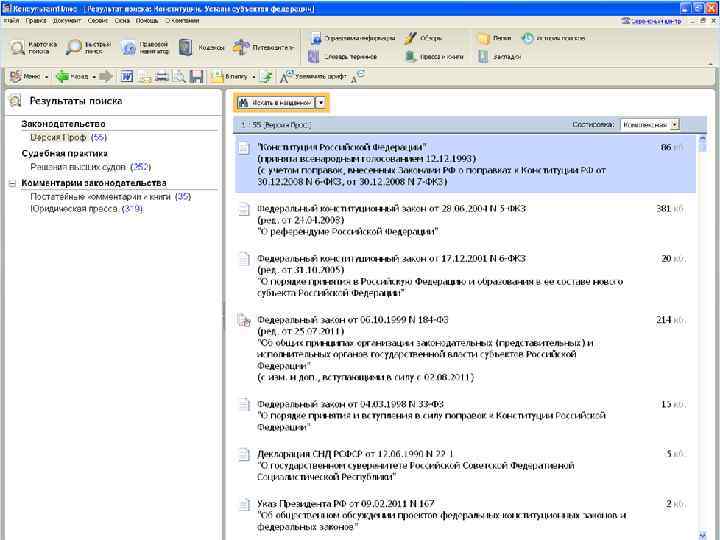Open Указ Президента РФ N 167
720x540 pixels.
point(465,515)
